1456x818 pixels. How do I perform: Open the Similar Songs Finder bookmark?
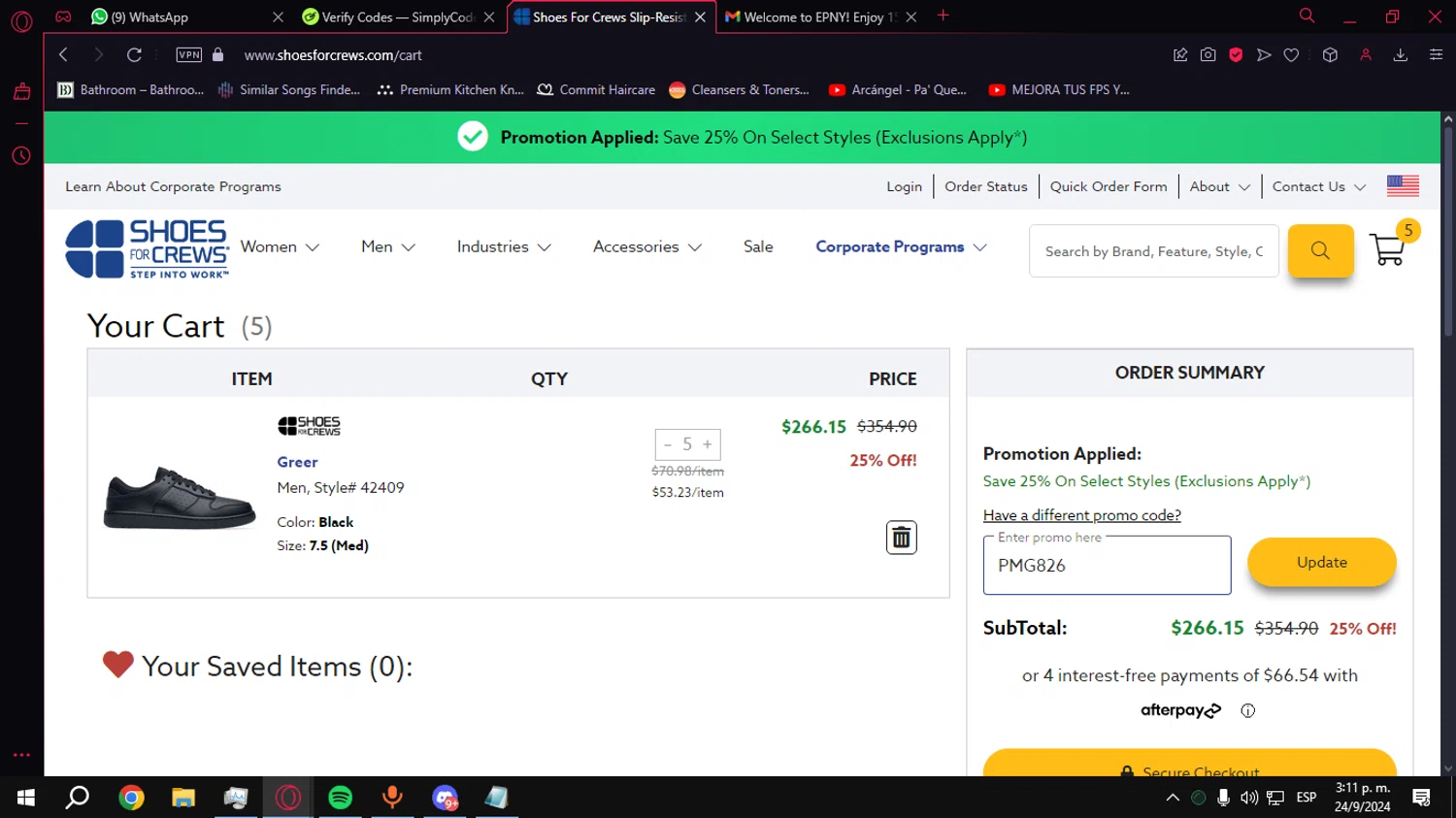[289, 89]
